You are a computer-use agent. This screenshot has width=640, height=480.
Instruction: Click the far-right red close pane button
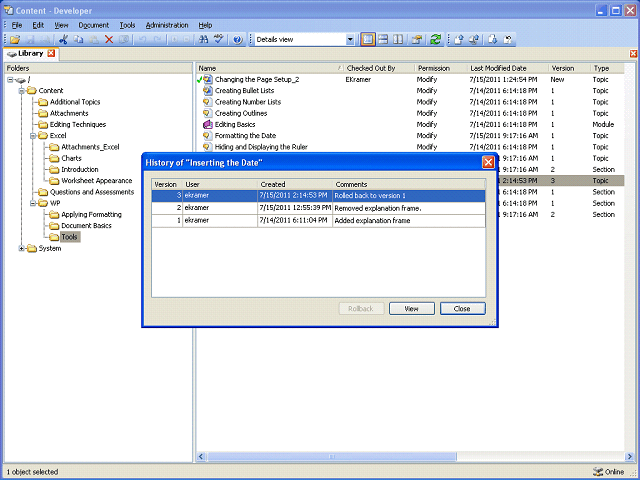[633, 53]
